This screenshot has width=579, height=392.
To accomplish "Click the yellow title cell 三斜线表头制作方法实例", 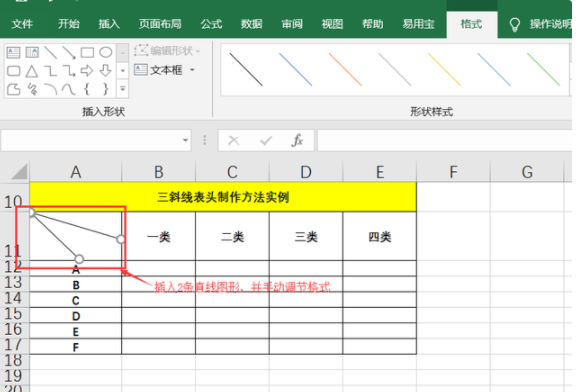I will pos(223,197).
